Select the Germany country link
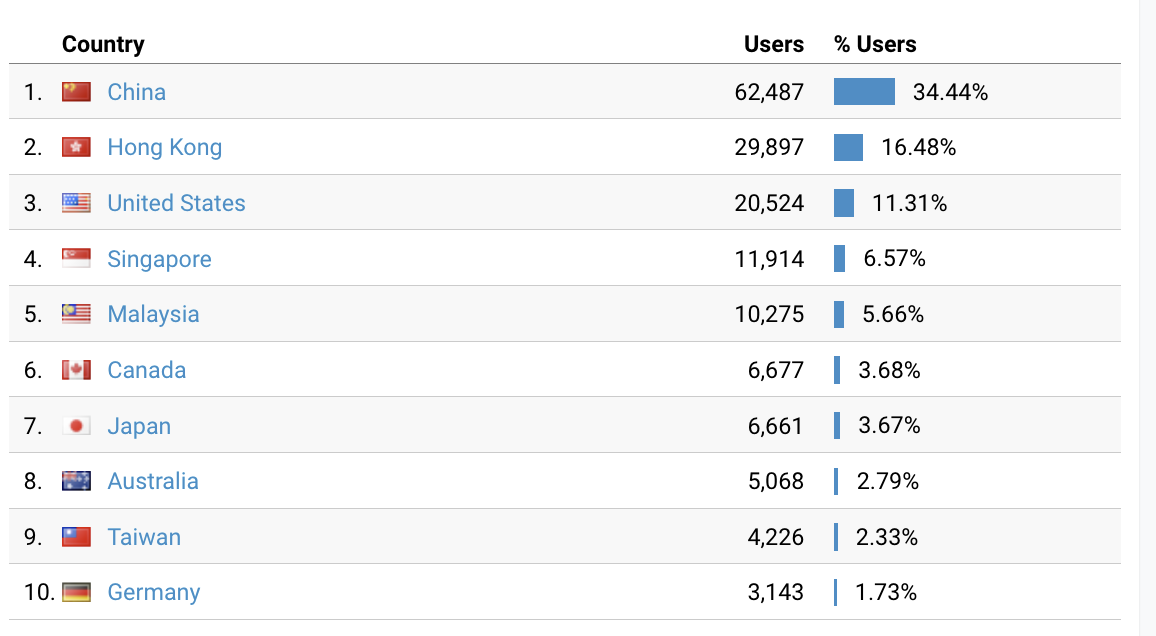This screenshot has width=1156, height=636. [154, 592]
